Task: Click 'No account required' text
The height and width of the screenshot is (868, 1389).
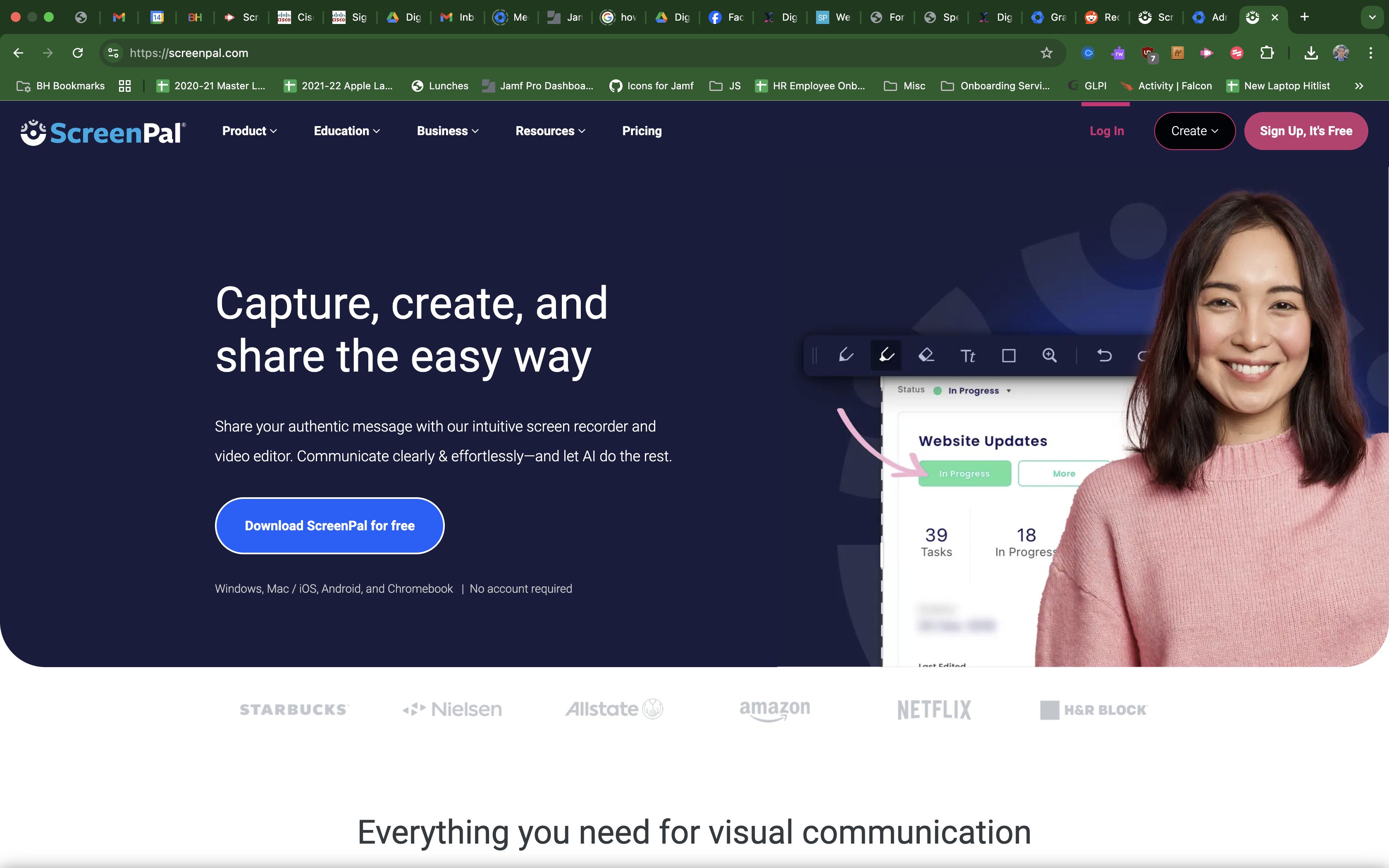Action: [520, 589]
